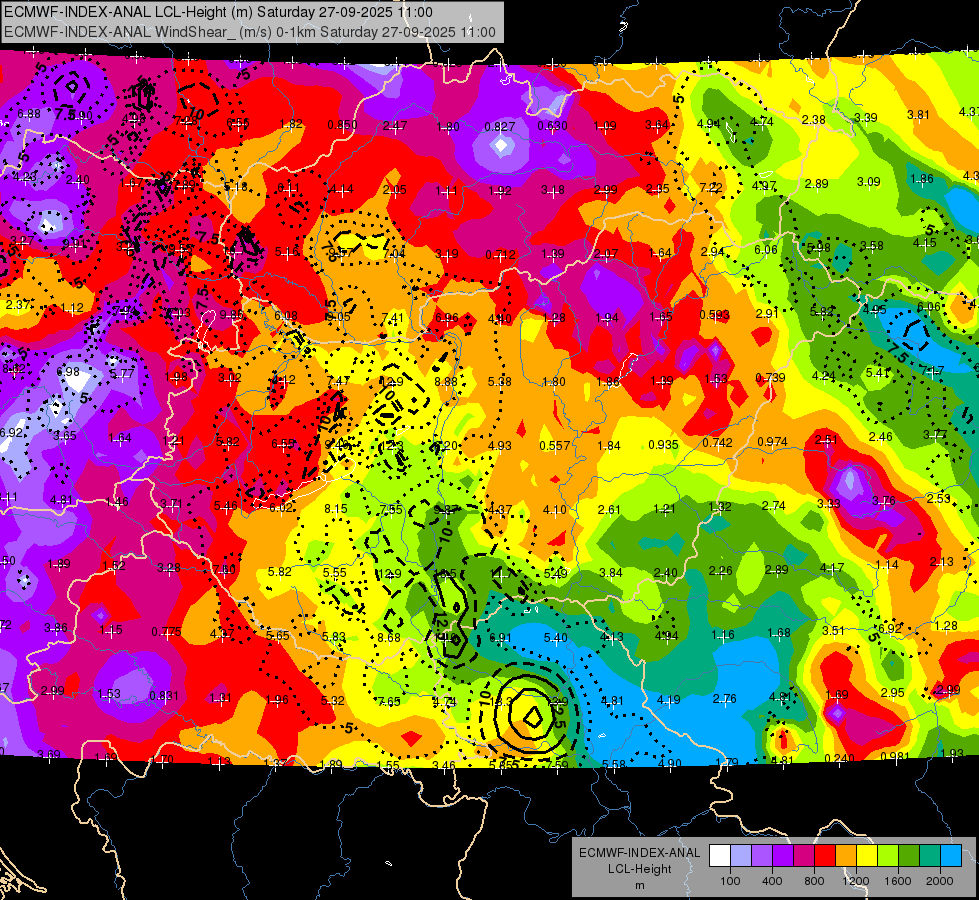Click the map value 3.39
The height and width of the screenshot is (900, 979).
pos(865,117)
